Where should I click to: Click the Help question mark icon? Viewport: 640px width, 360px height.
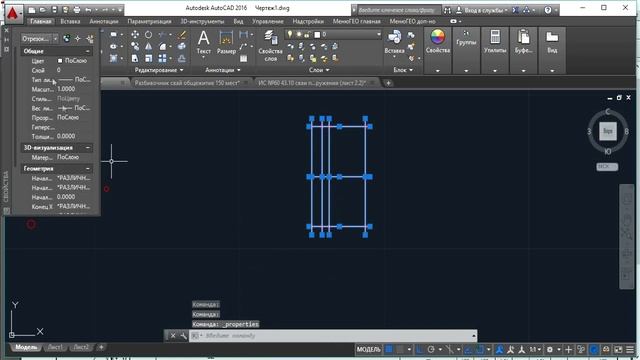click(x=548, y=10)
